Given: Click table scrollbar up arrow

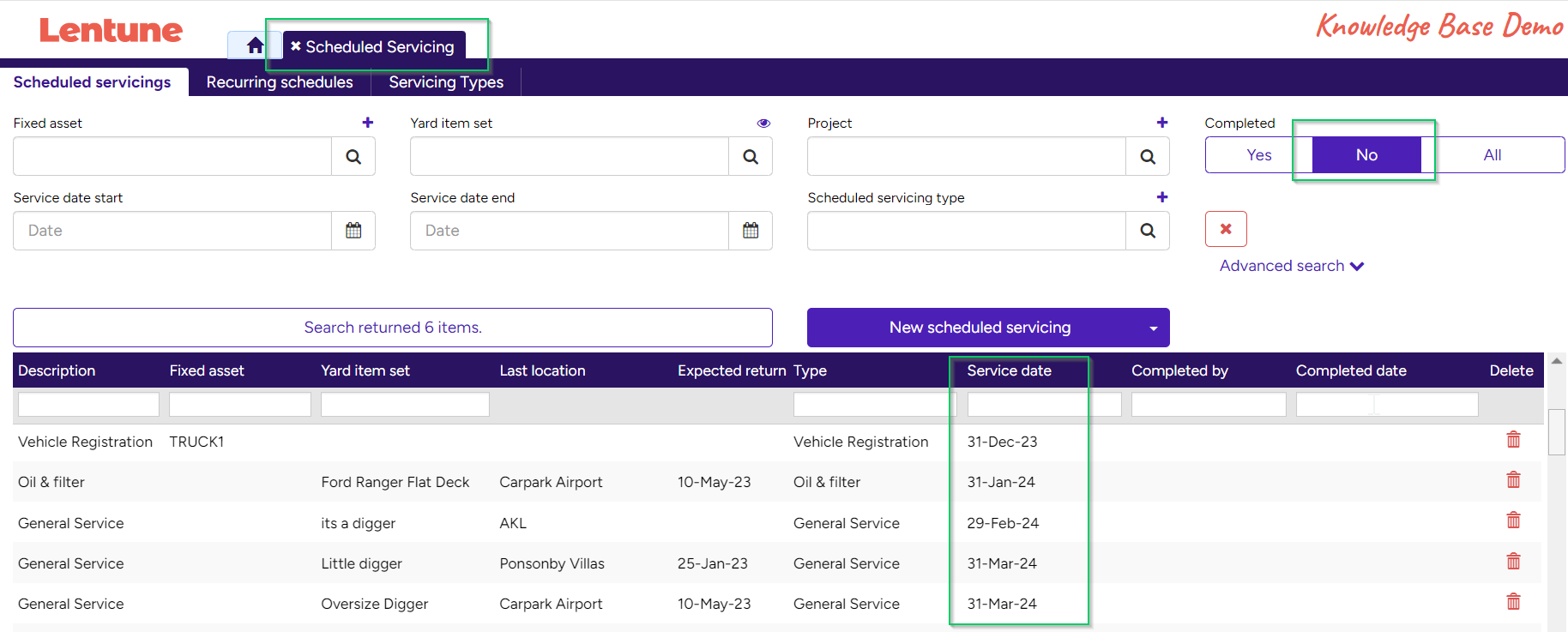Looking at the screenshot, I should [1557, 361].
